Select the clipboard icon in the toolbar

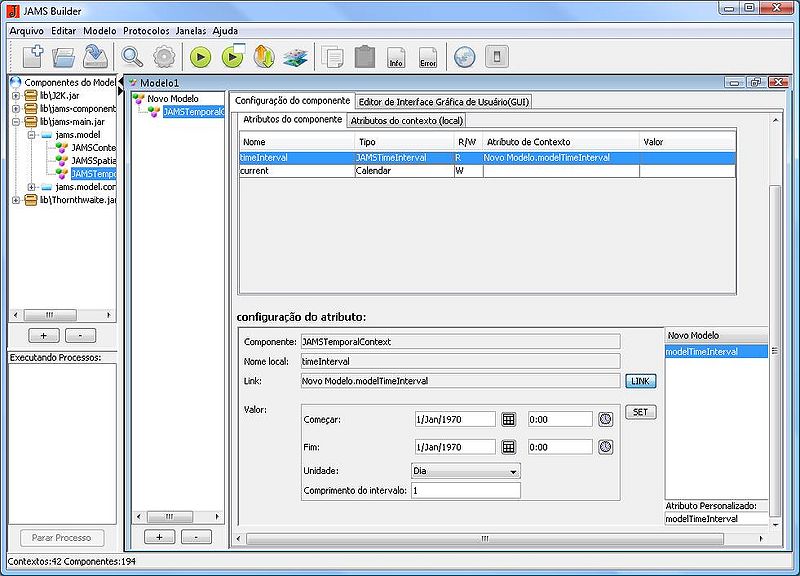coord(365,56)
